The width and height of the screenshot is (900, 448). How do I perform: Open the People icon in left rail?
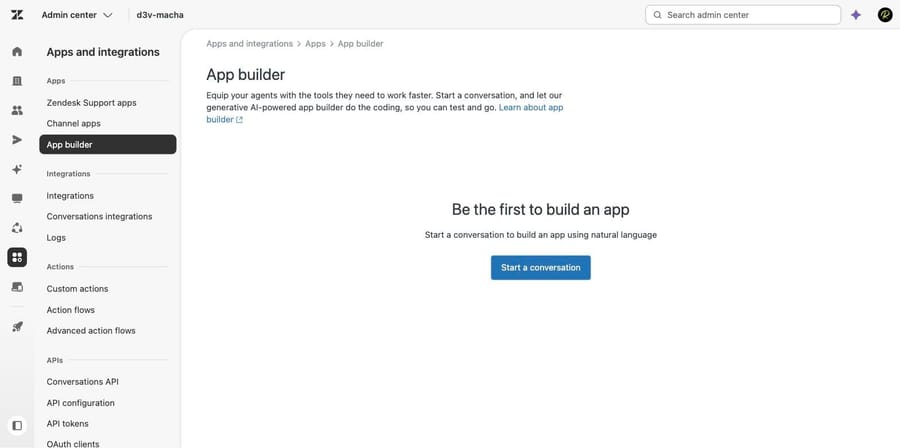[17, 110]
